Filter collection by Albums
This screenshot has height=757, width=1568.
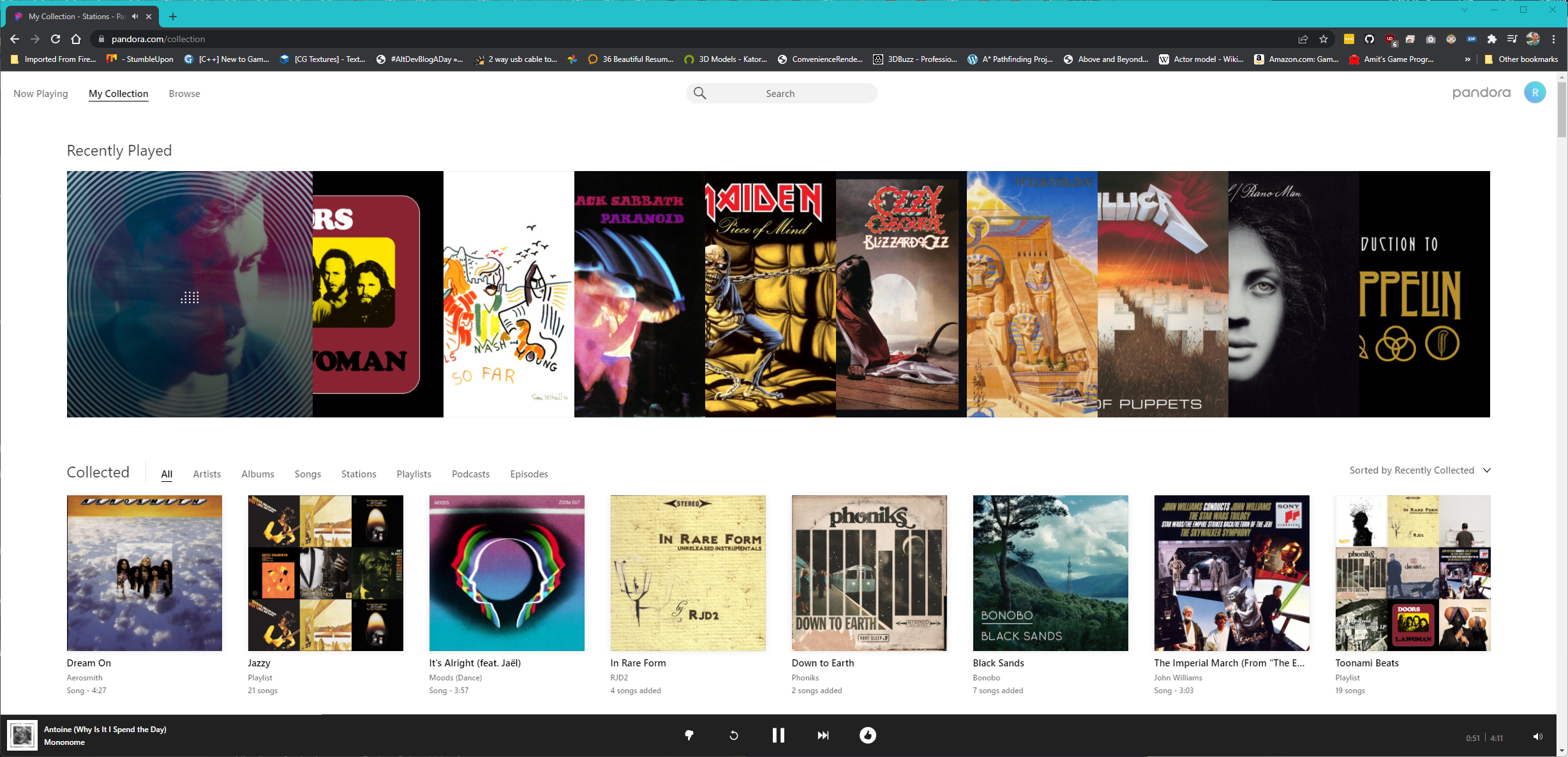258,474
